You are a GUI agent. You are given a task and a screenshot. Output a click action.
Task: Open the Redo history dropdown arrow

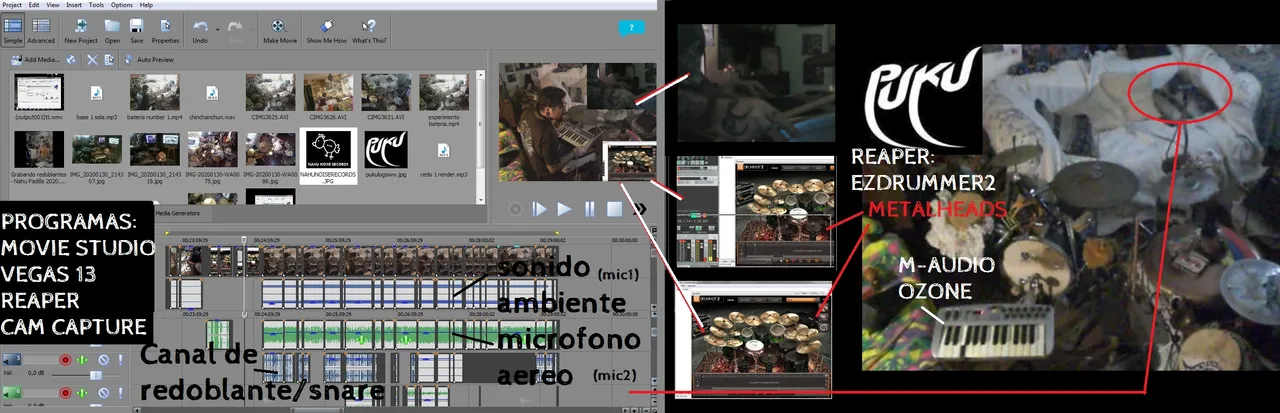[253, 29]
